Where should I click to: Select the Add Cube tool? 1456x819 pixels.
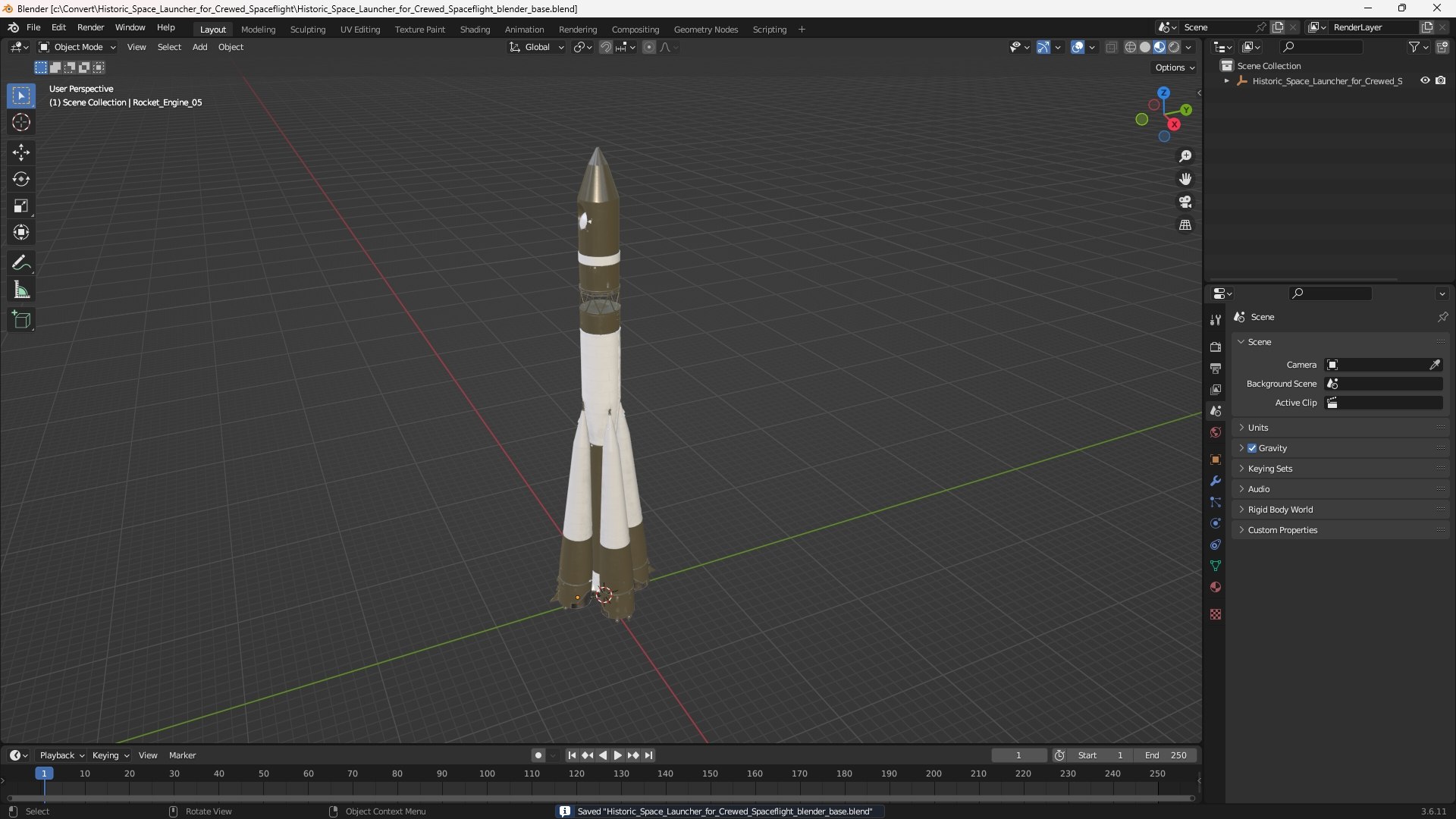click(x=21, y=320)
